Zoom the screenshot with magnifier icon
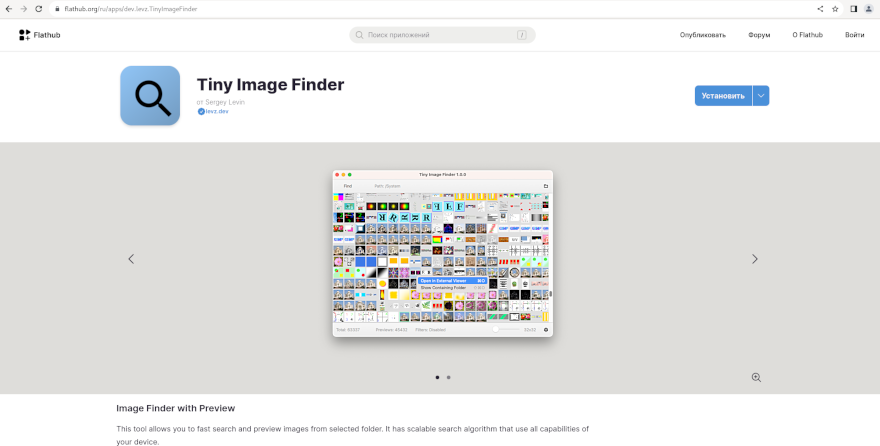Image resolution: width=880 pixels, height=446 pixels. (x=756, y=377)
